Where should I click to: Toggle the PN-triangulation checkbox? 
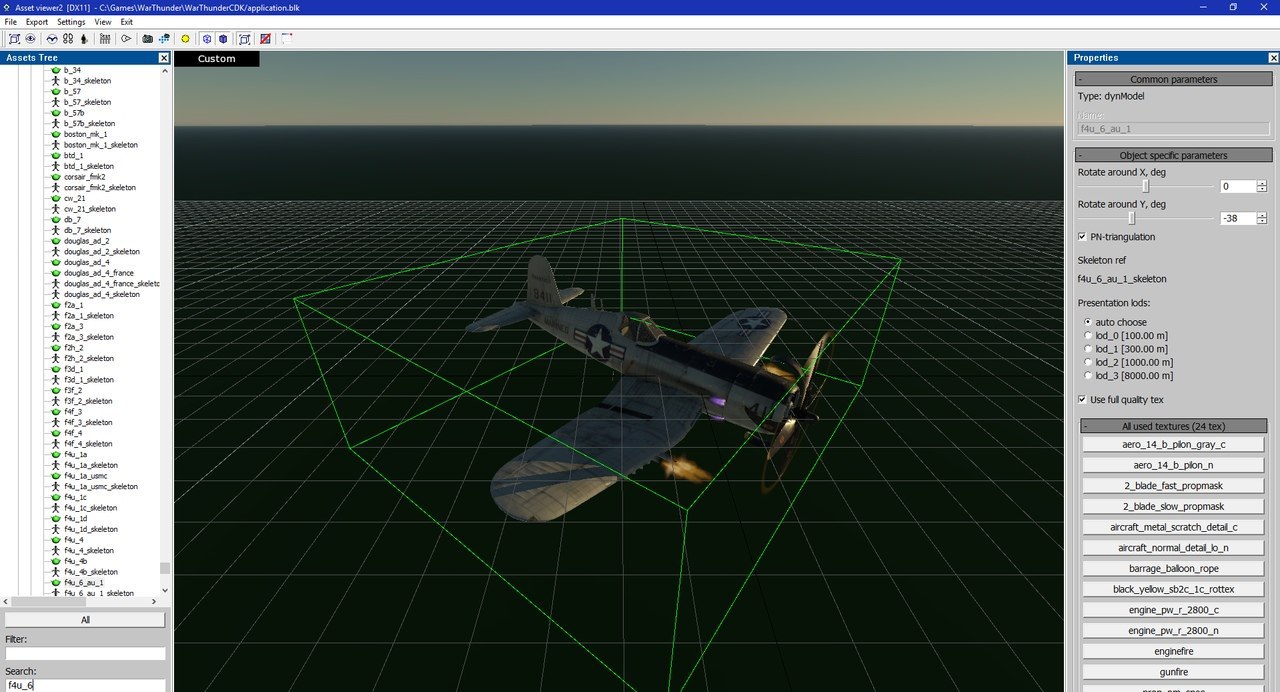tap(1082, 237)
